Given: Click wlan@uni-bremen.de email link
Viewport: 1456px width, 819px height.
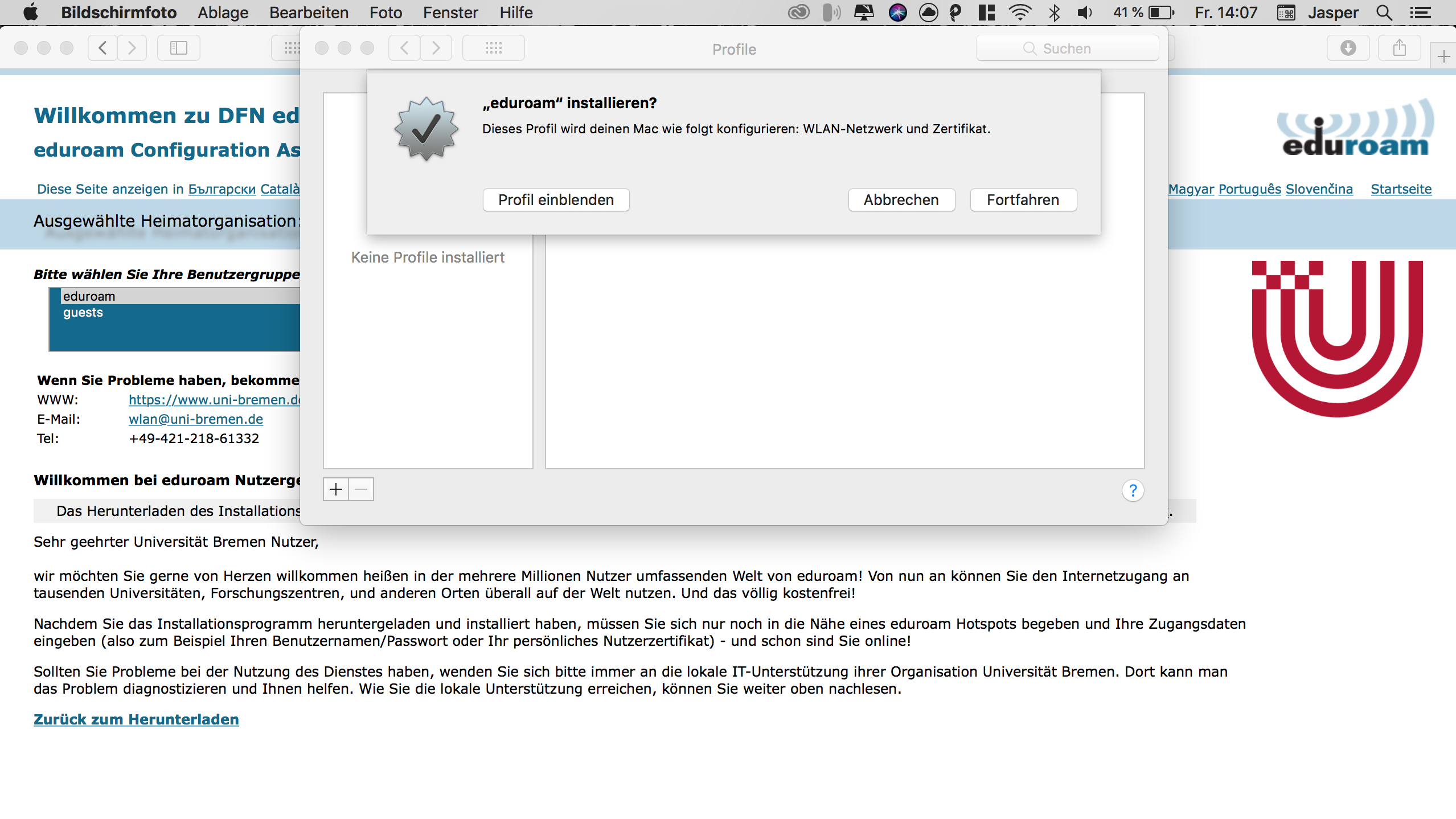Looking at the screenshot, I should pyautogui.click(x=195, y=419).
